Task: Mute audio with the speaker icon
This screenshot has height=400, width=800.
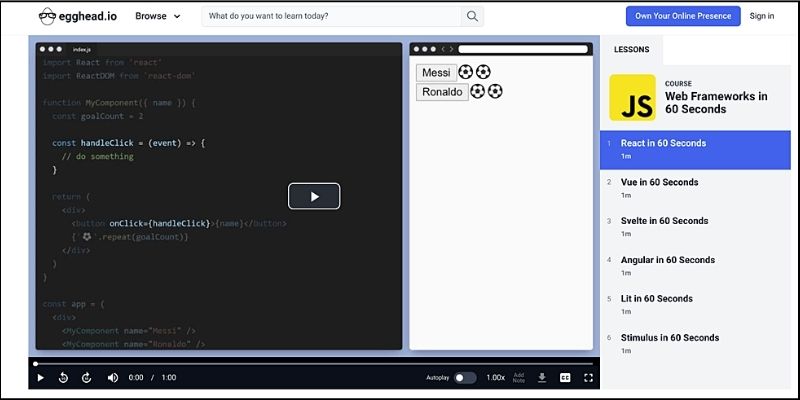Action: pos(113,378)
